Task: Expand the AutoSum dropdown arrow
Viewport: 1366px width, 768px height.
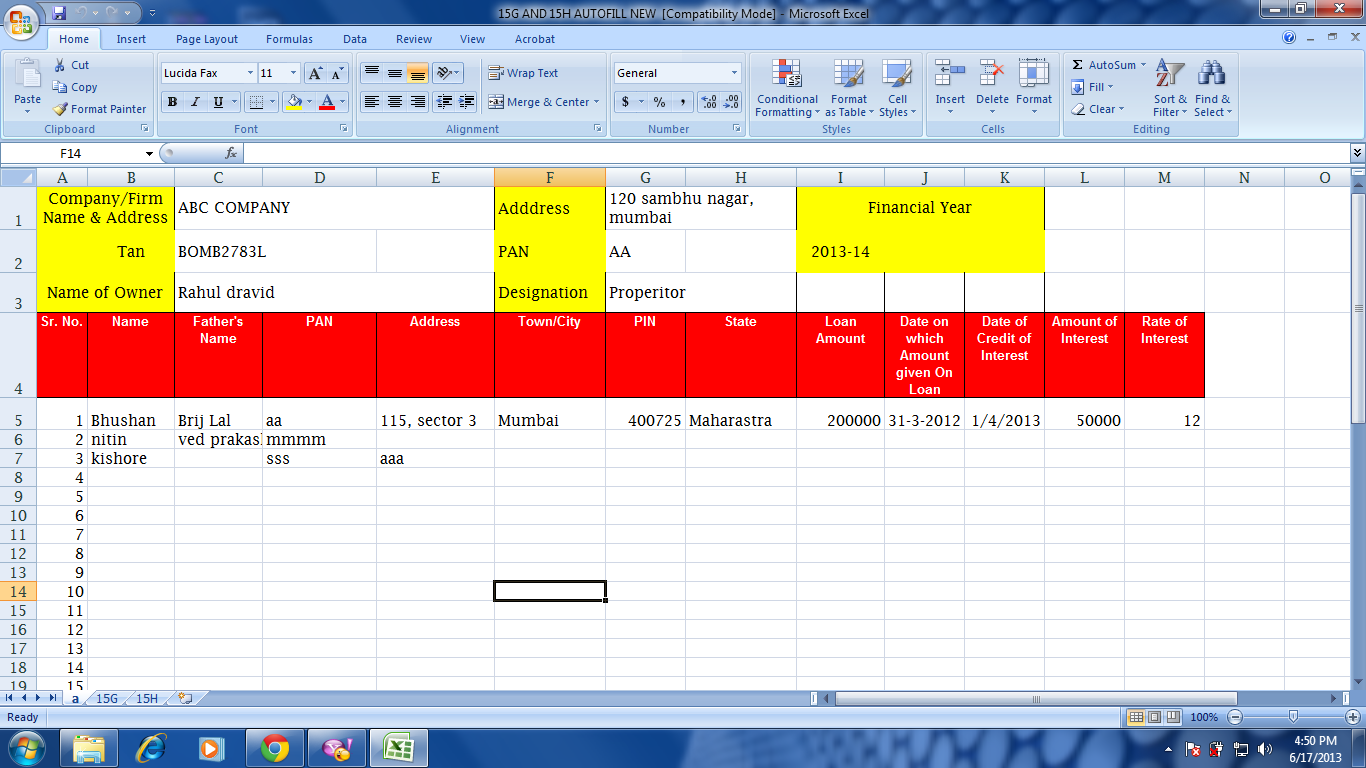Action: (1143, 65)
